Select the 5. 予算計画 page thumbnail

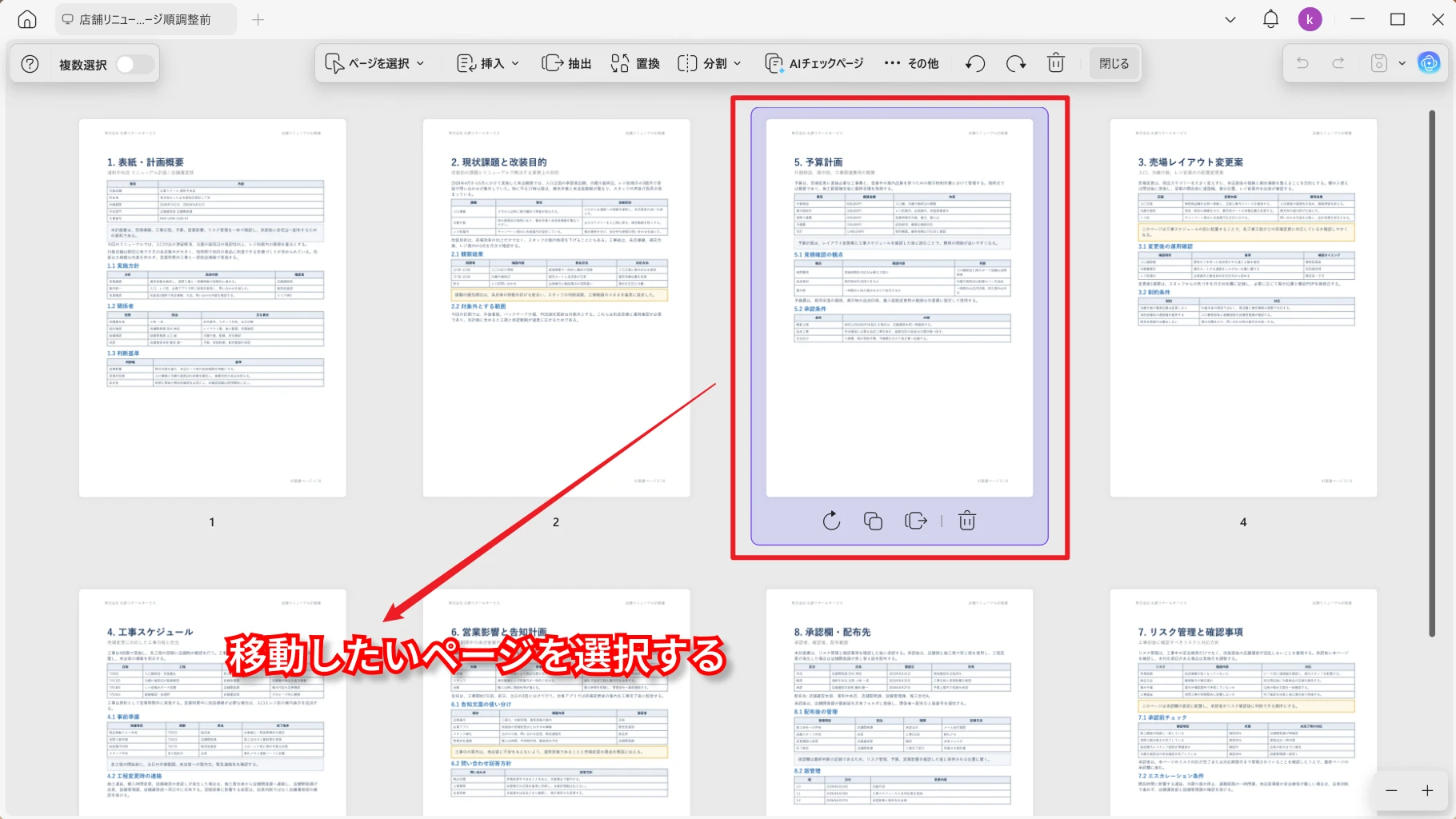[x=899, y=308]
